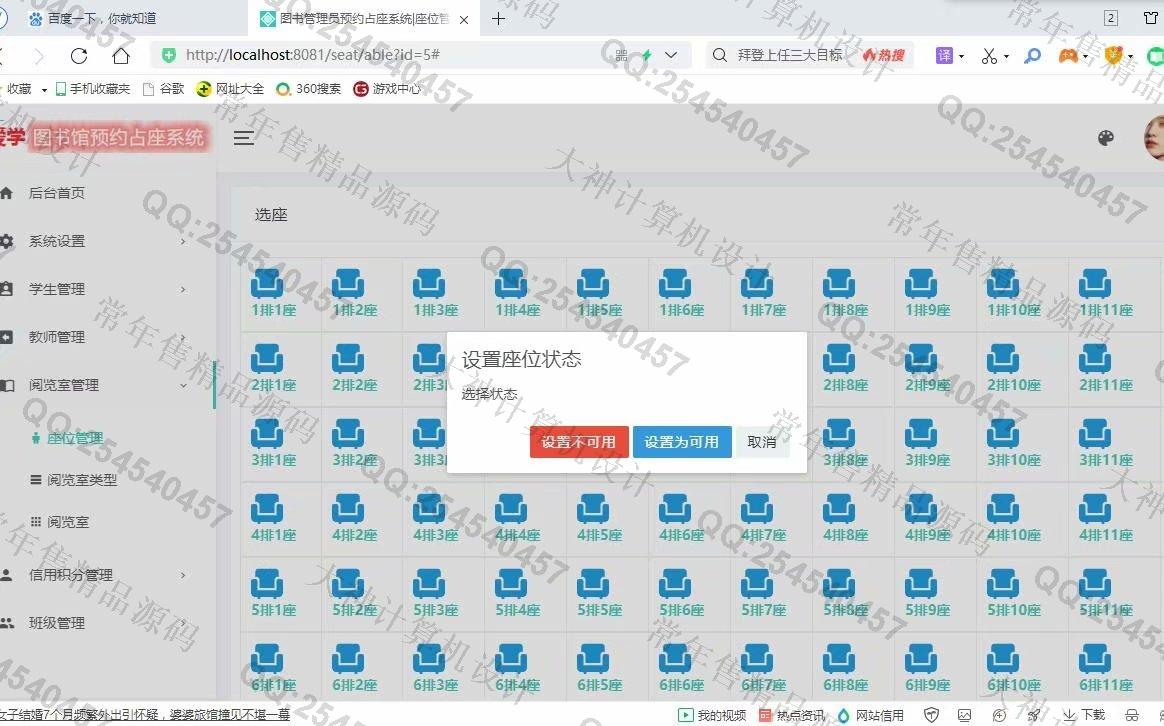Open 我的视频 in status bar
This screenshot has height=726, width=1164.
tap(712, 716)
